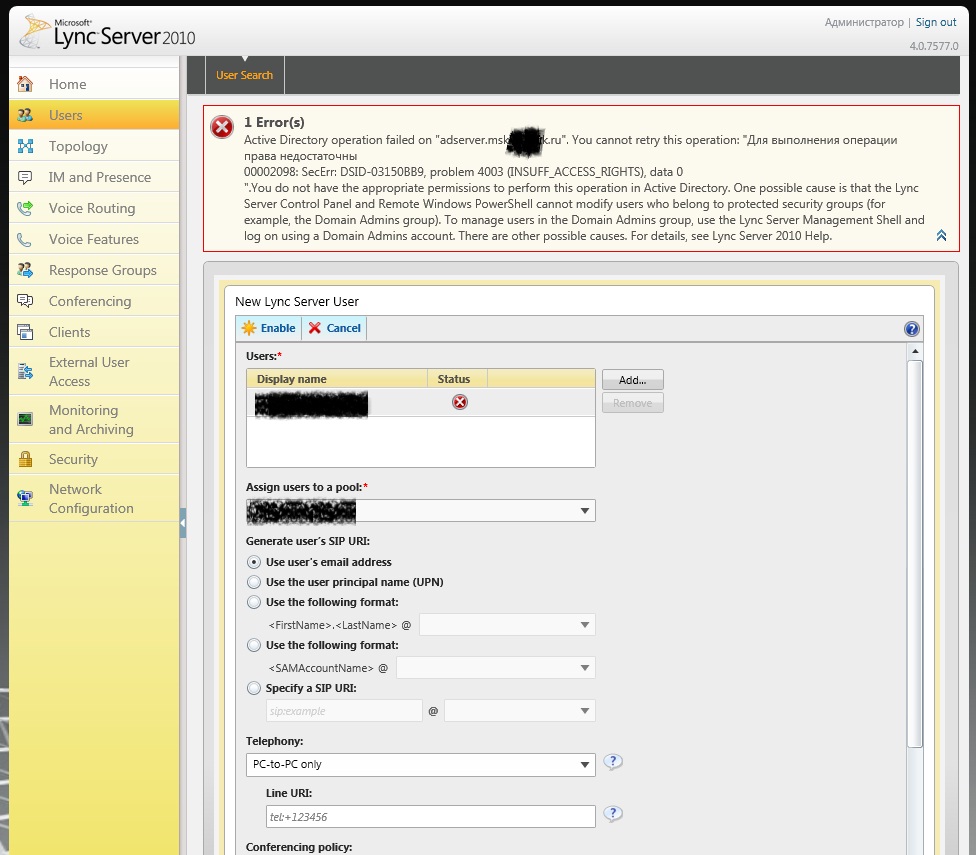Click the Sign out link
Image resolution: width=976 pixels, height=855 pixels.
coord(936,22)
